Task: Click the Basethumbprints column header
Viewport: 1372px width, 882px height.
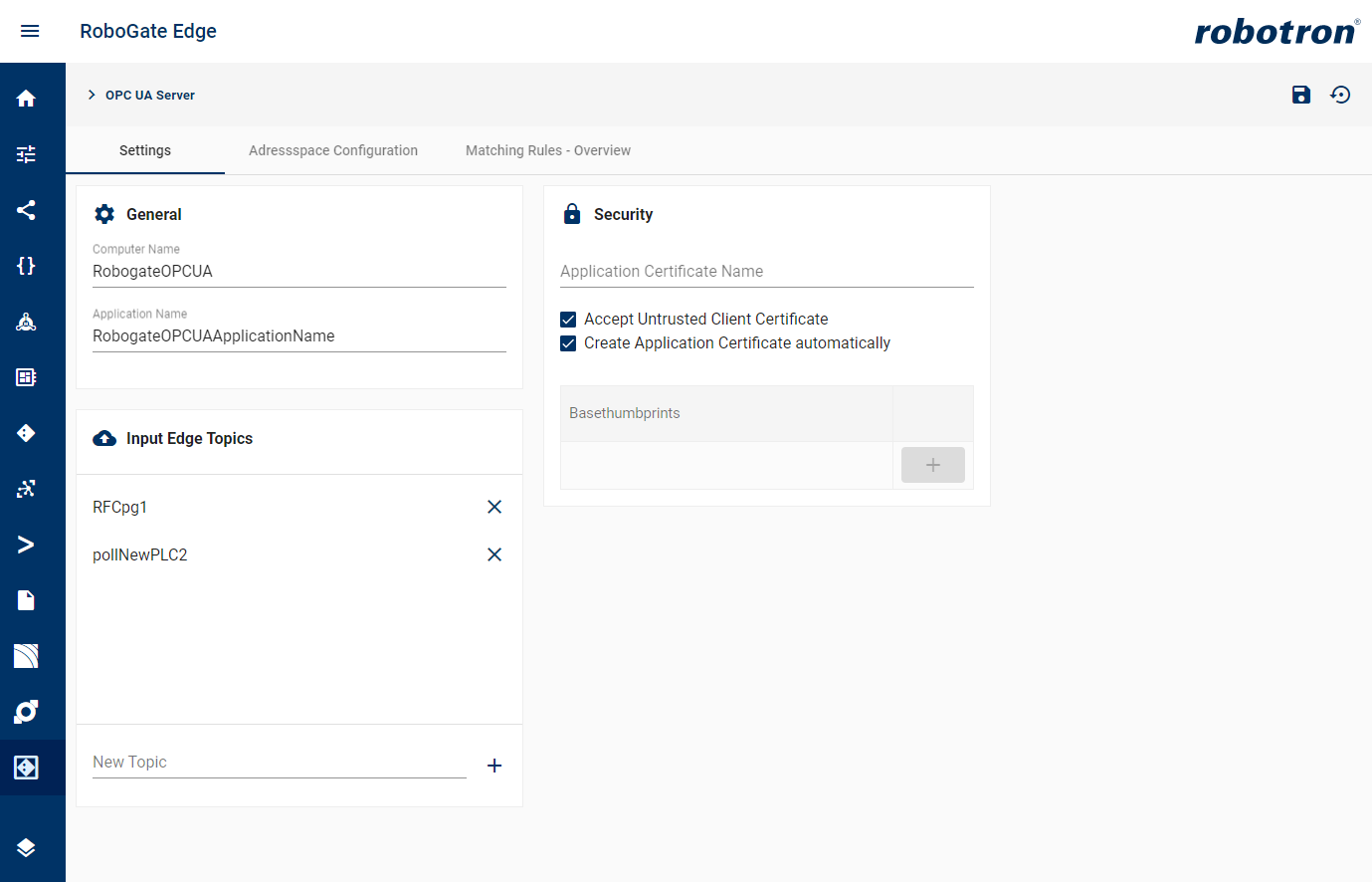Action: tap(726, 413)
